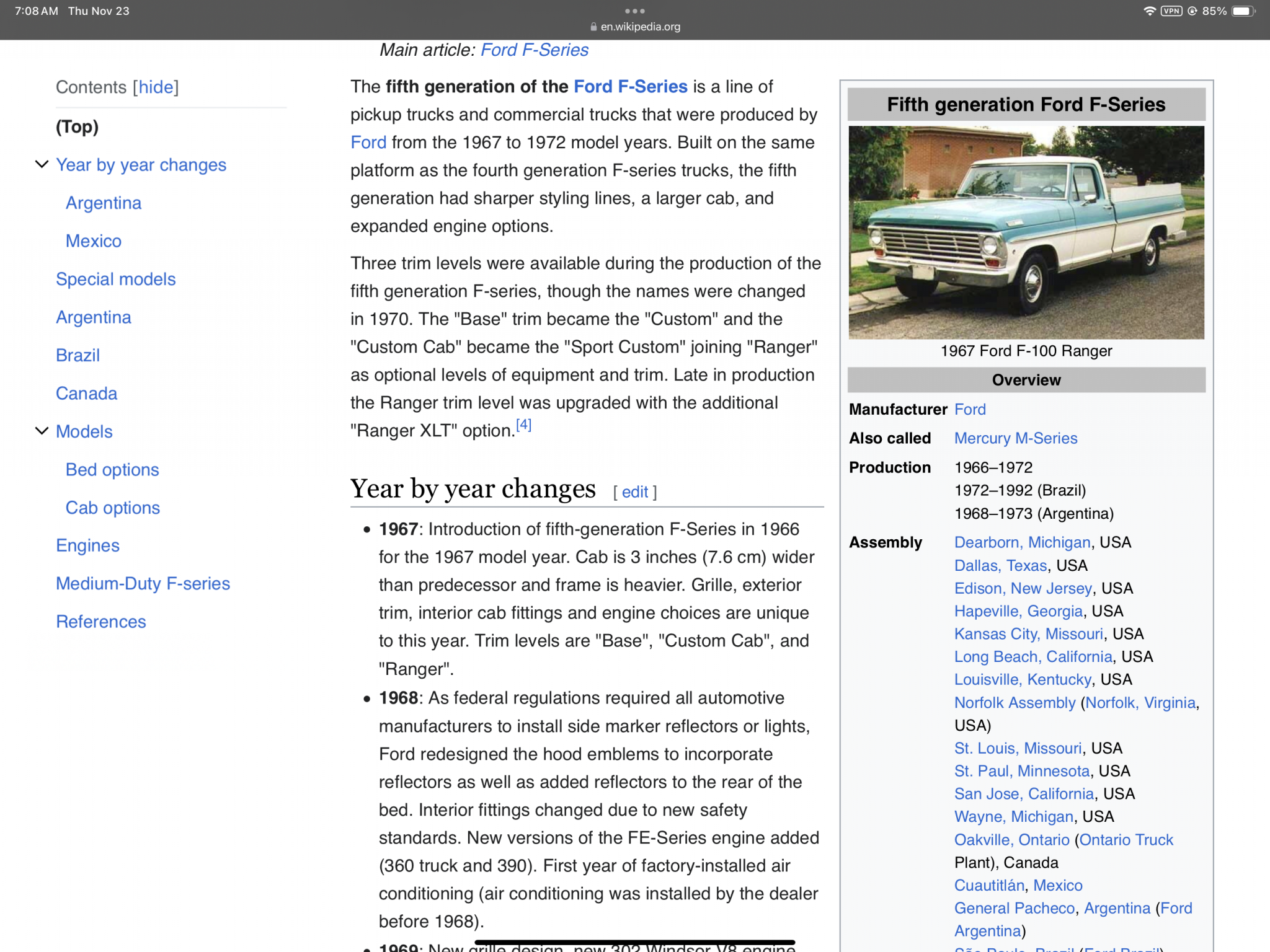Open the Louisville, Kentucky link
This screenshot has width=1270, height=952.
[1023, 679]
